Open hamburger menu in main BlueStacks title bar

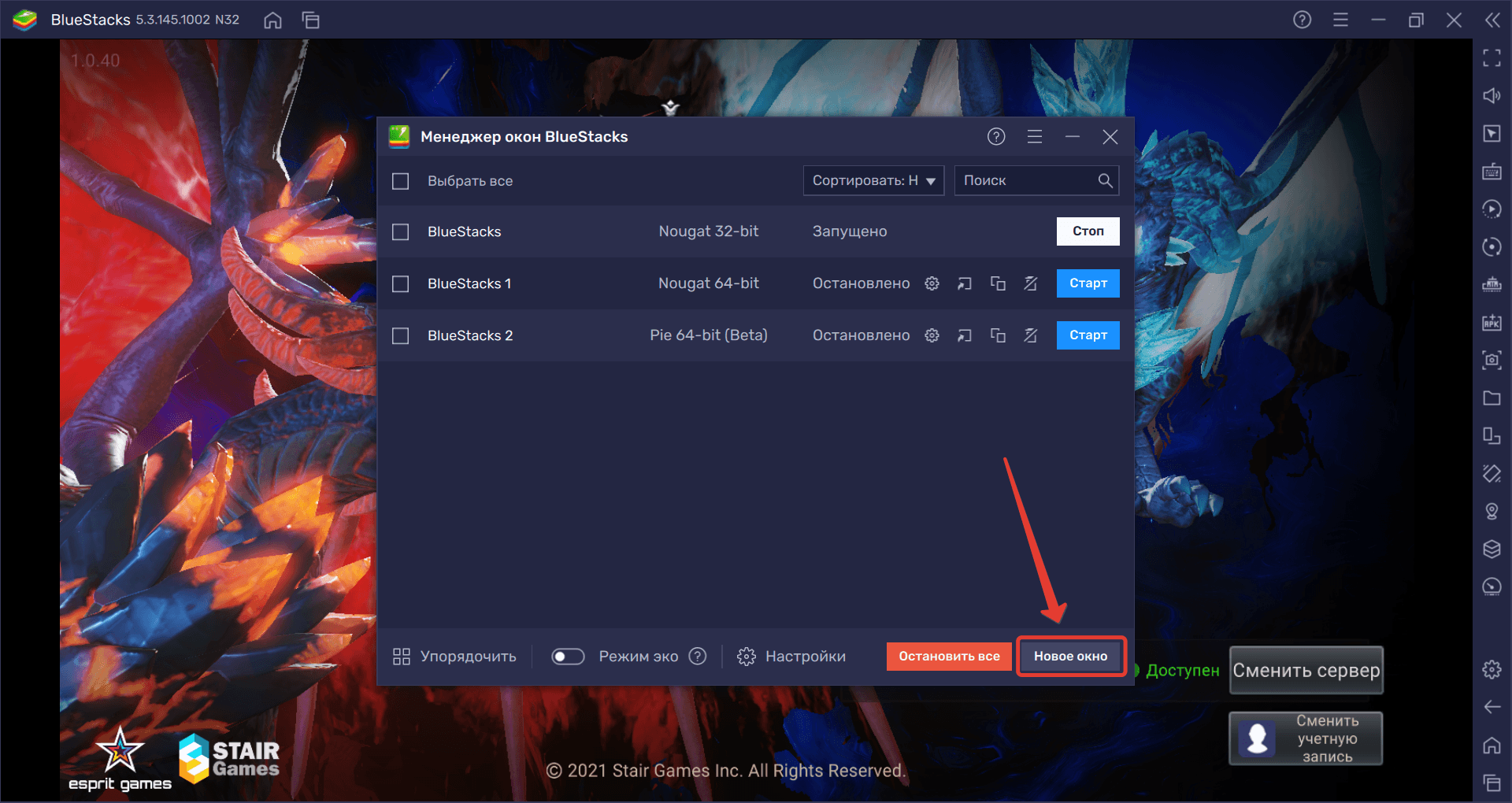point(1340,20)
